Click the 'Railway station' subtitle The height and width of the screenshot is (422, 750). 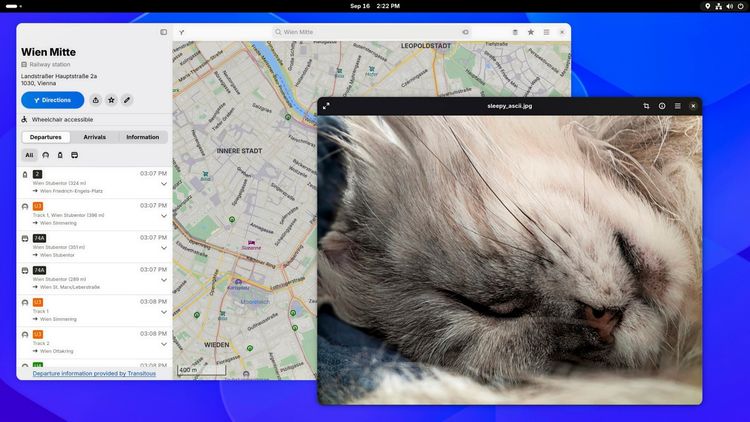point(50,64)
